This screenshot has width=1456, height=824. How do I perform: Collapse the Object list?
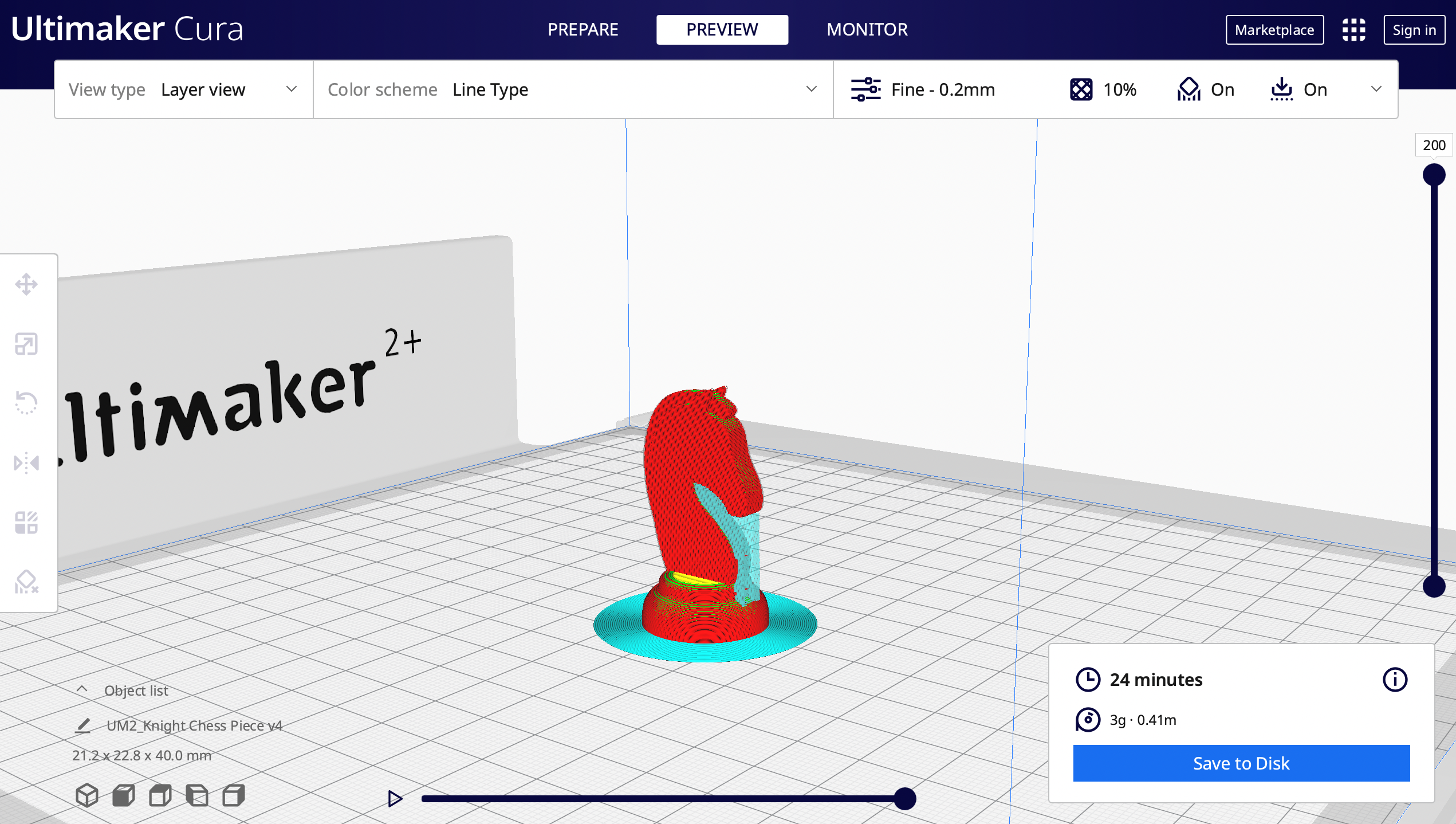pyautogui.click(x=82, y=689)
